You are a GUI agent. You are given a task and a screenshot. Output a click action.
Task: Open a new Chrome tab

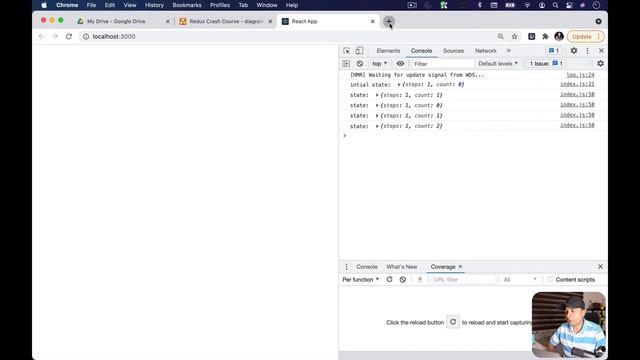tap(388, 21)
